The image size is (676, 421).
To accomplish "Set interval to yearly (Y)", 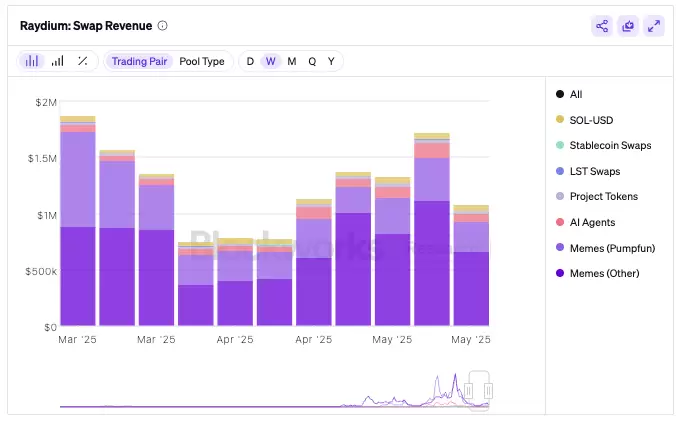I will click(331, 61).
